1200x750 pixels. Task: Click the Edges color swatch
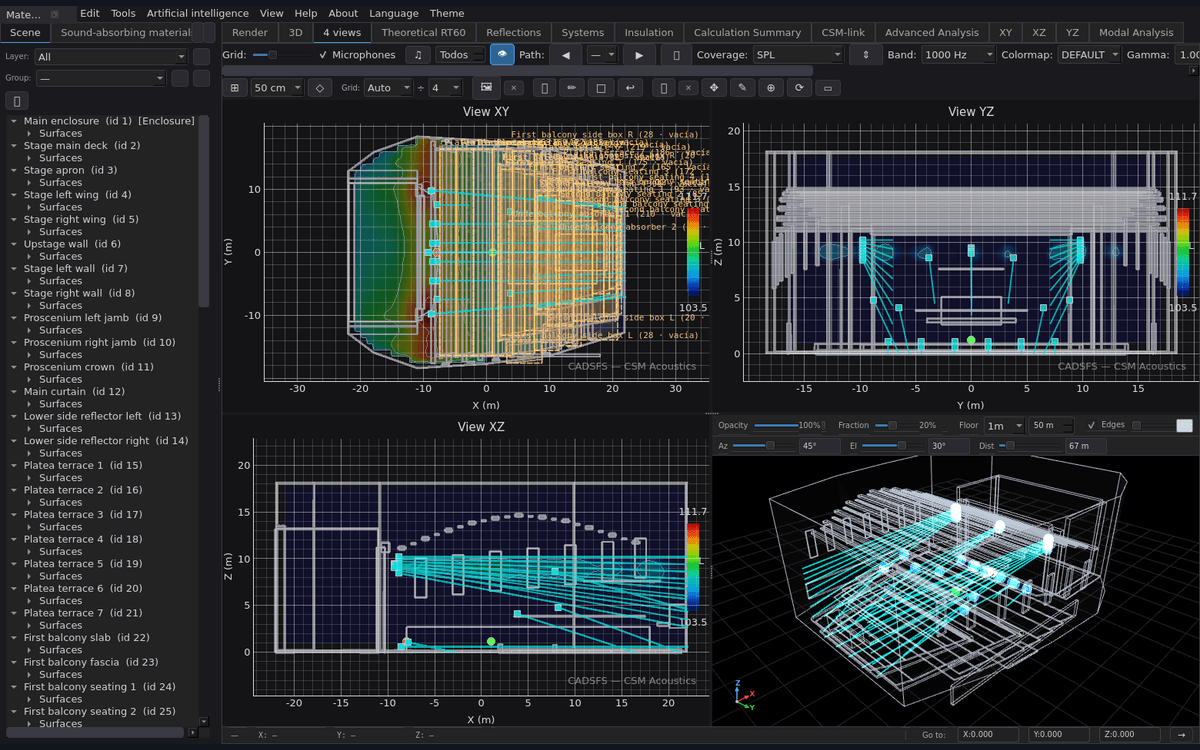pos(1184,425)
